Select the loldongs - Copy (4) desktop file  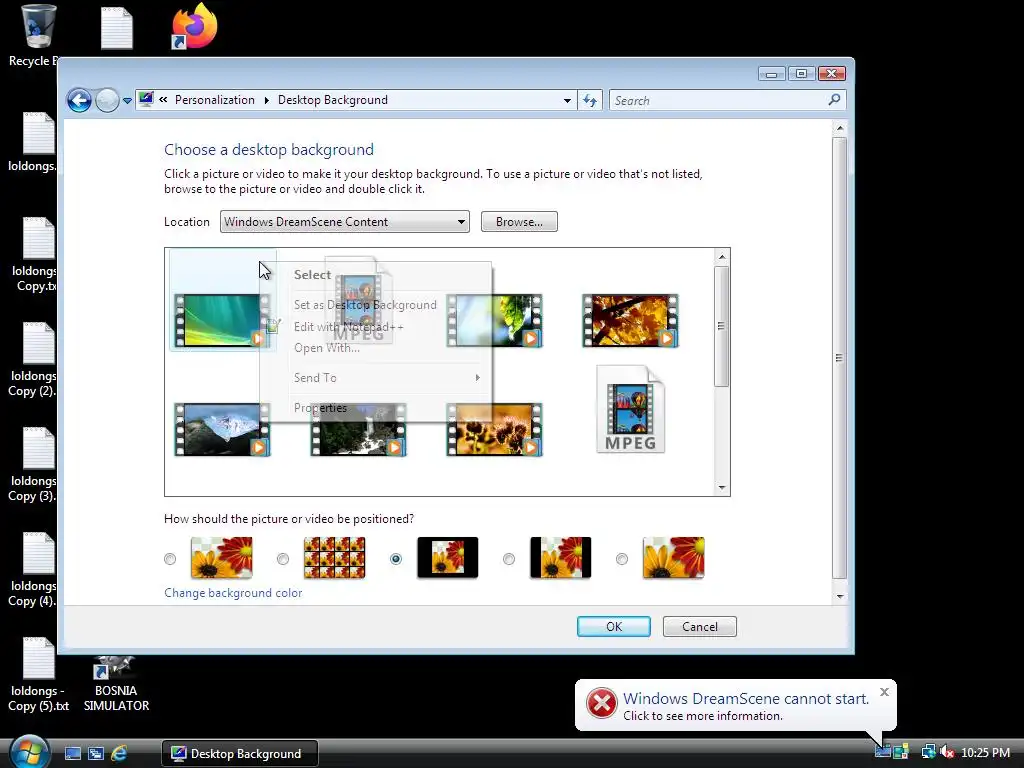[33, 569]
